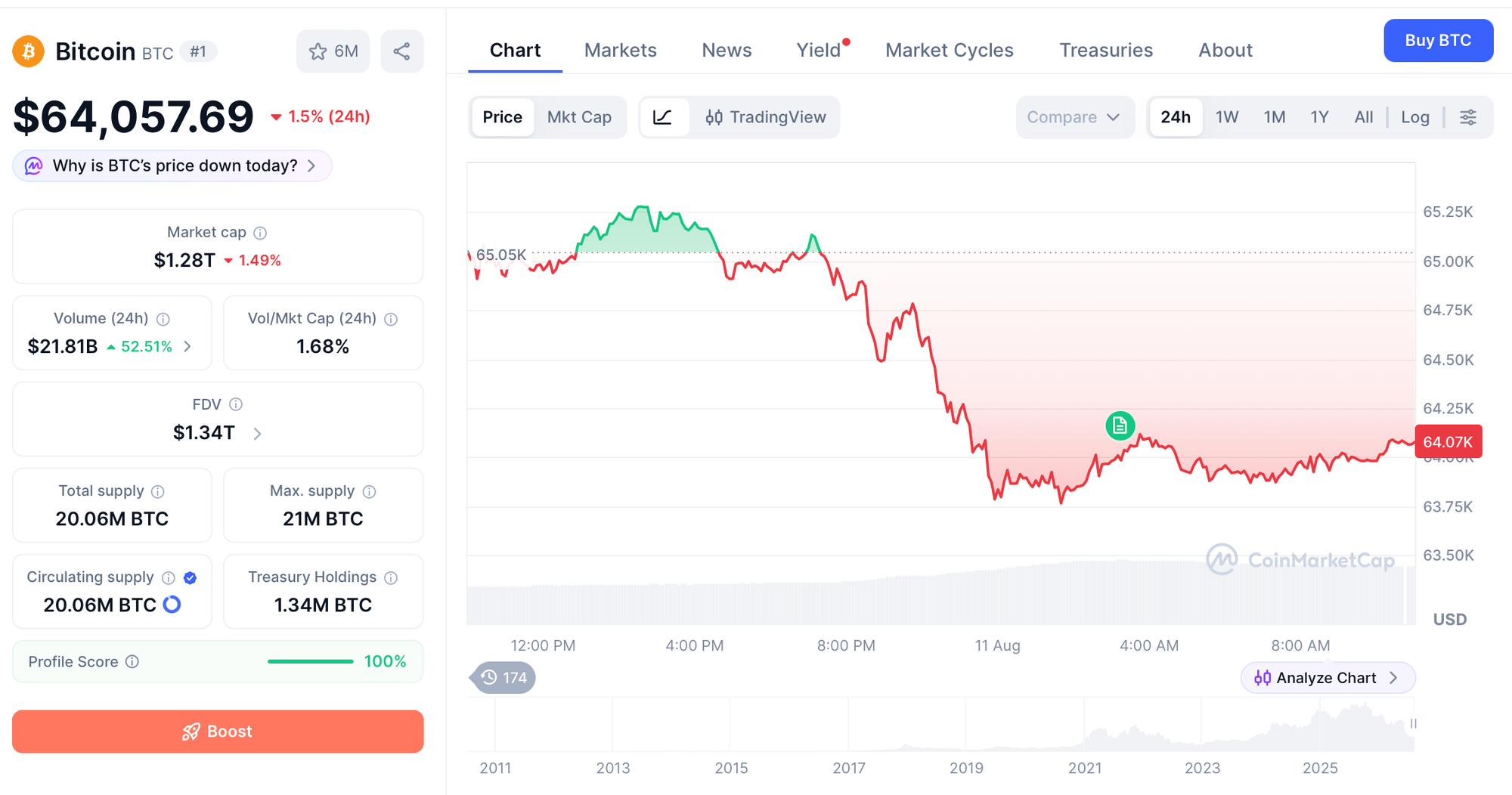Viewport: 1512px width, 795px height.
Task: Expand Volume (24h) details arrow
Action: [x=187, y=347]
